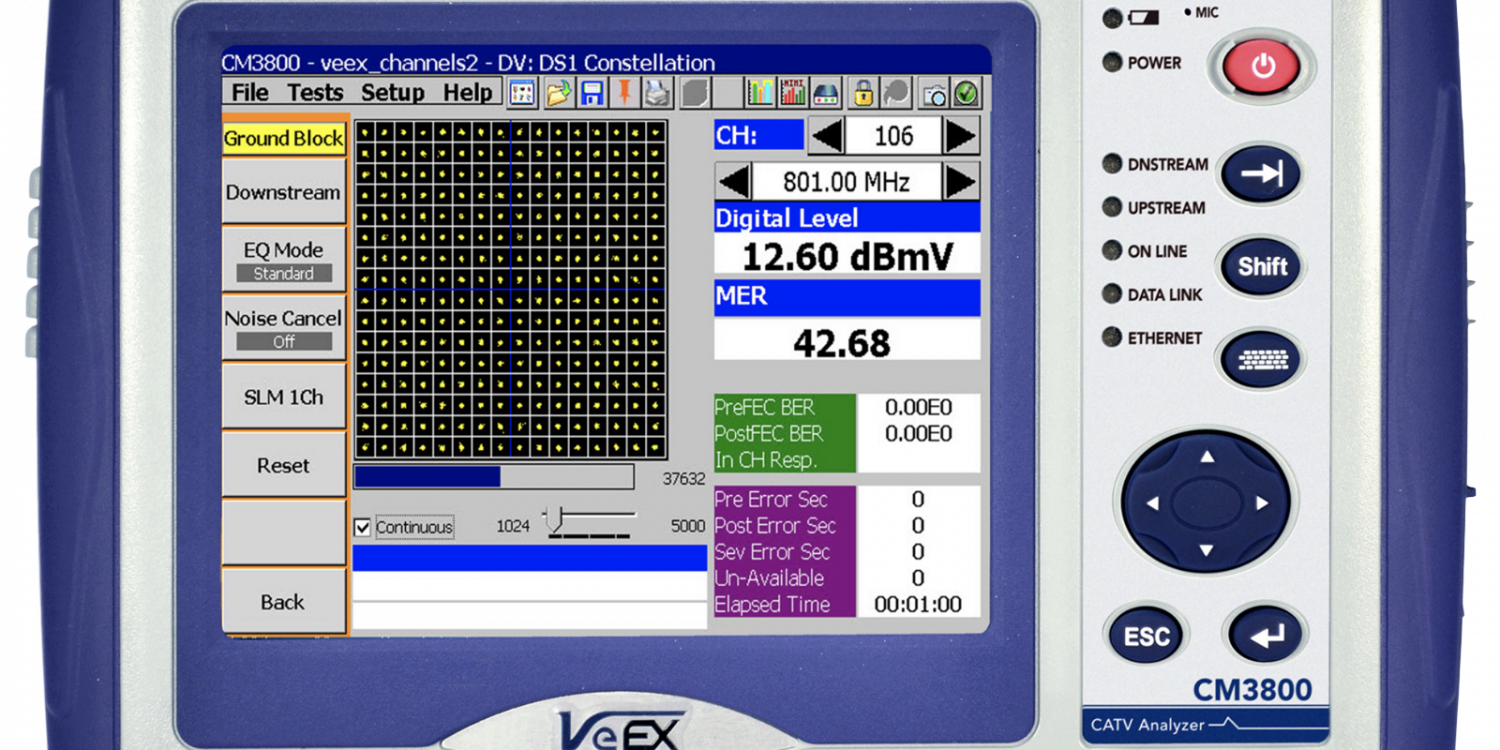This screenshot has width=1500, height=750.
Task: Increase frequency with arrow right of 801.00 MHz
Action: point(961,182)
